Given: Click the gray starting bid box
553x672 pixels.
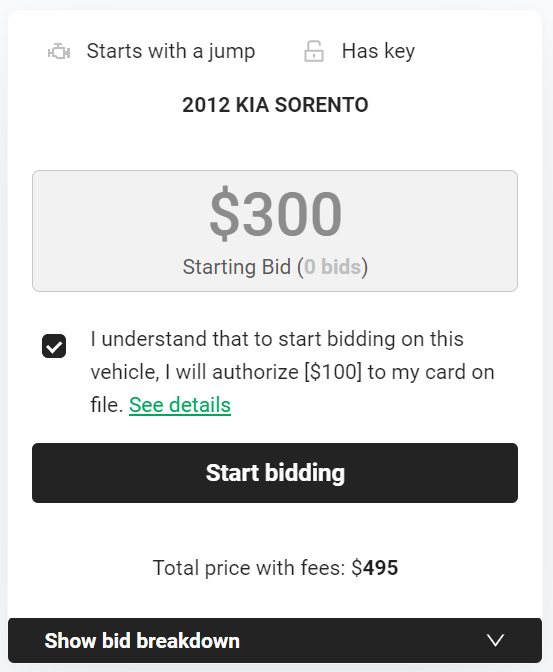Looking at the screenshot, I should [x=275, y=231].
